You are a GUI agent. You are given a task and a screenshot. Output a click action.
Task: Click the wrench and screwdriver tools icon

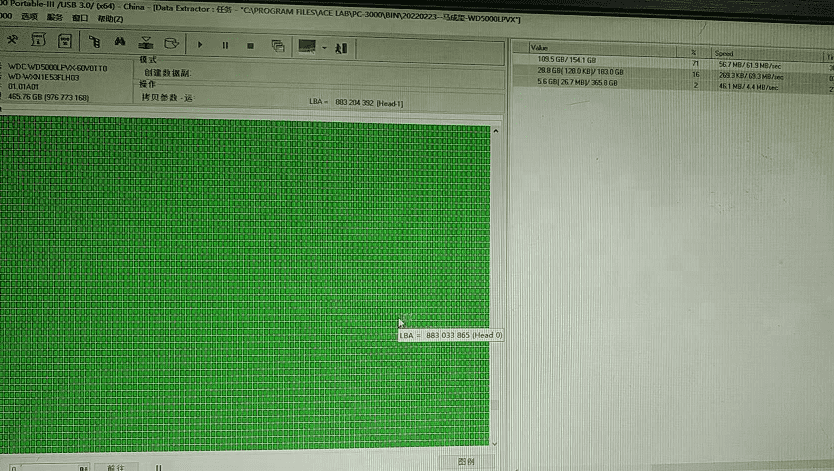[13, 42]
